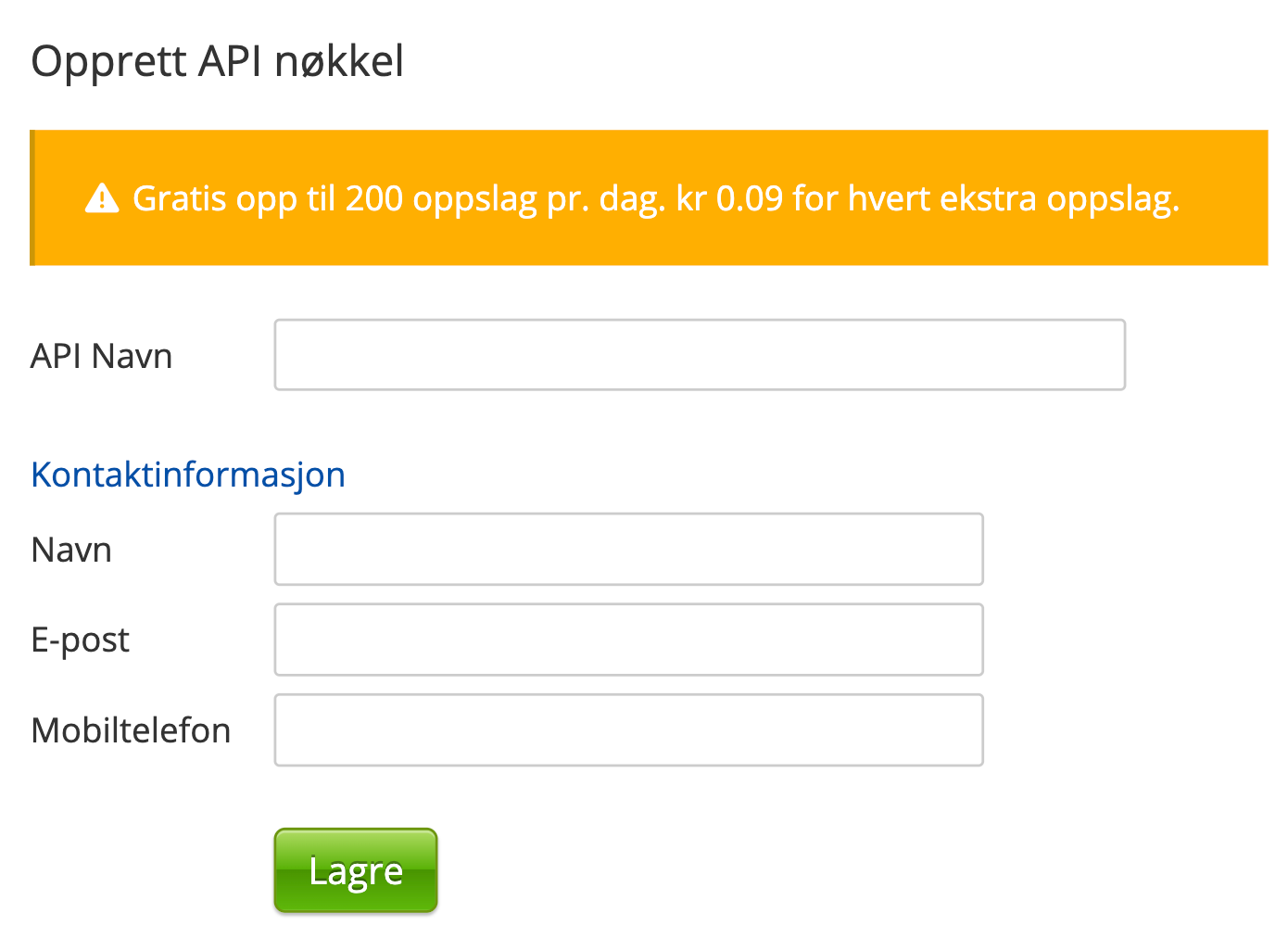
Task: Focus the API Navn text field
Action: click(700, 355)
